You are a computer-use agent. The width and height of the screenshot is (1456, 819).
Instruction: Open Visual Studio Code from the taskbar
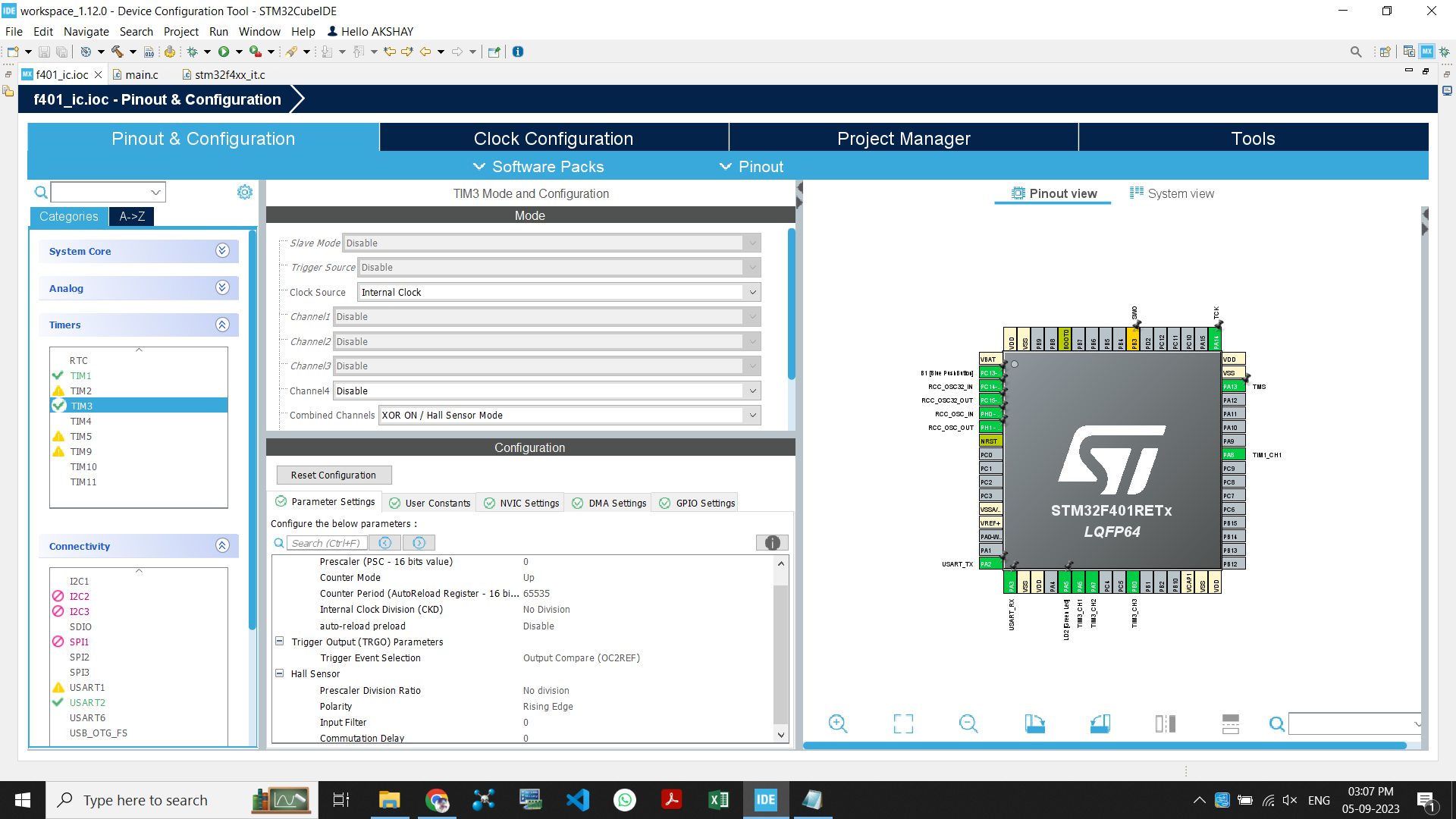coord(578,800)
